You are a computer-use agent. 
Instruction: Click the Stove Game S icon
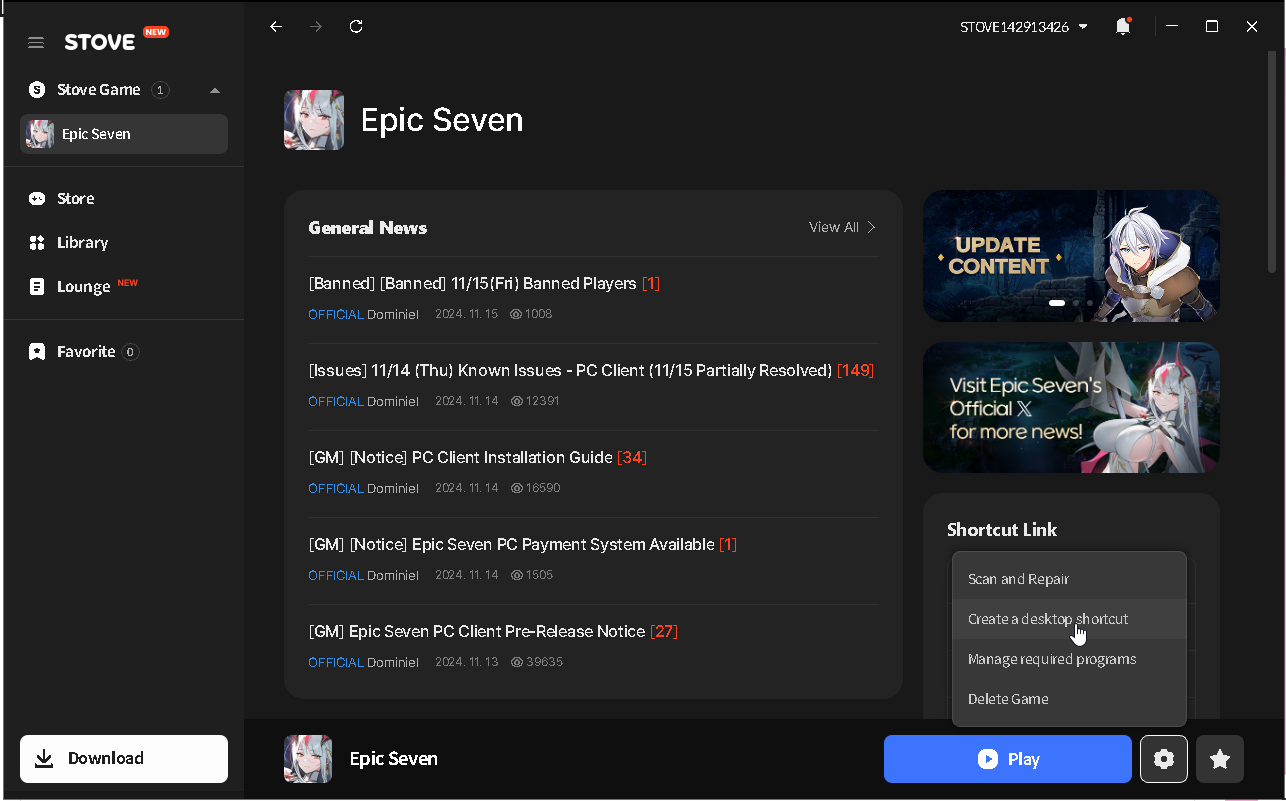click(x=37, y=90)
